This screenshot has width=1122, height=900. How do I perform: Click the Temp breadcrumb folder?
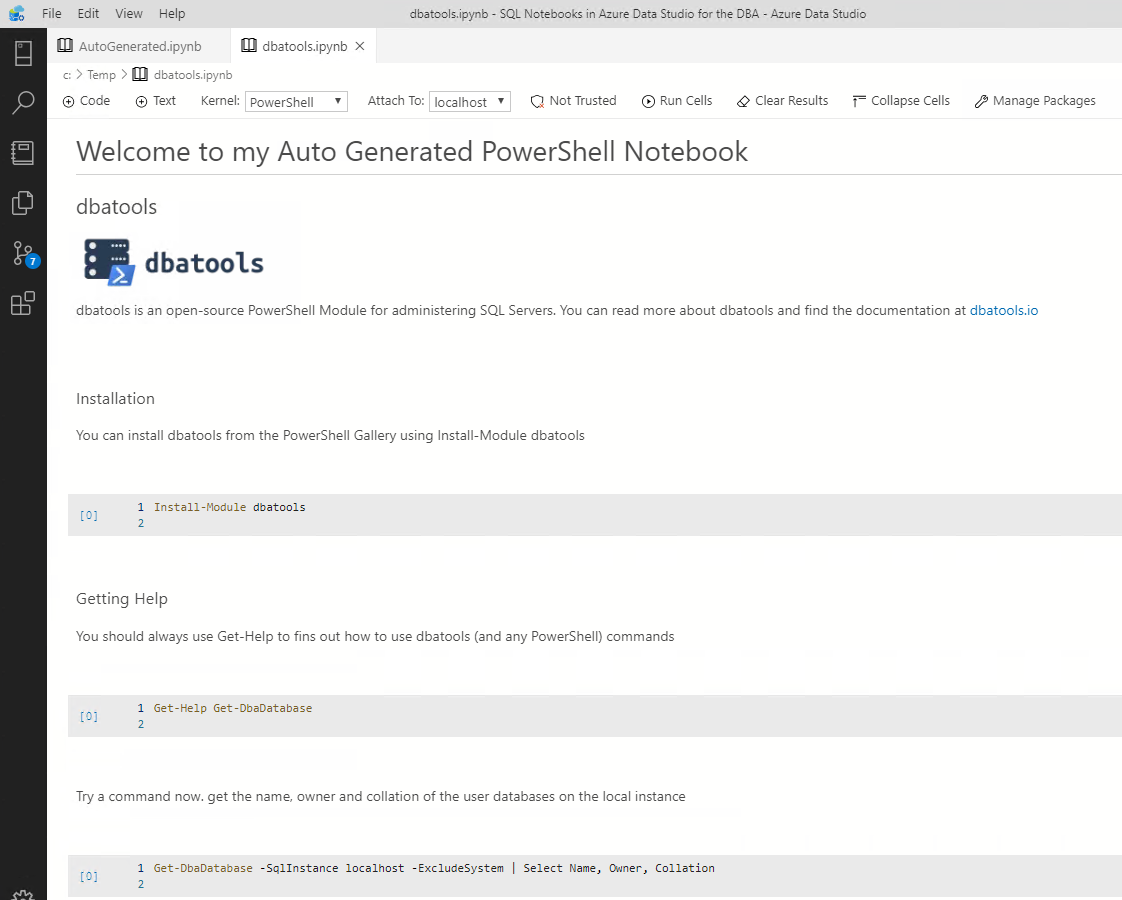pyautogui.click(x=102, y=75)
